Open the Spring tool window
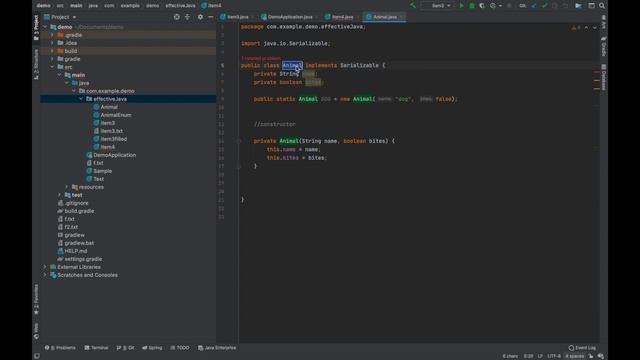 [x=152, y=348]
